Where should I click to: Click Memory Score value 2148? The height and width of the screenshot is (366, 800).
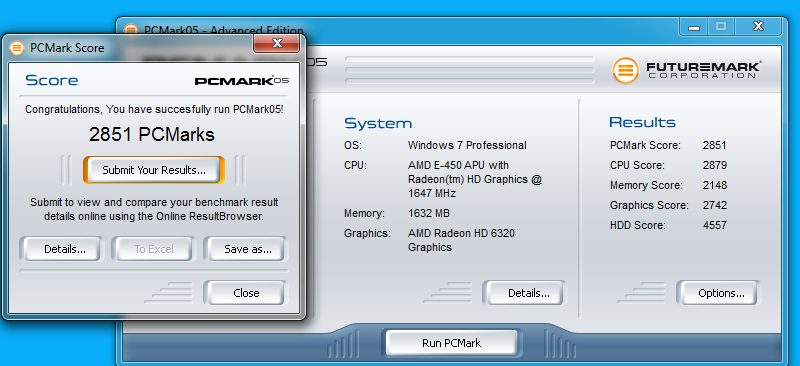click(714, 185)
